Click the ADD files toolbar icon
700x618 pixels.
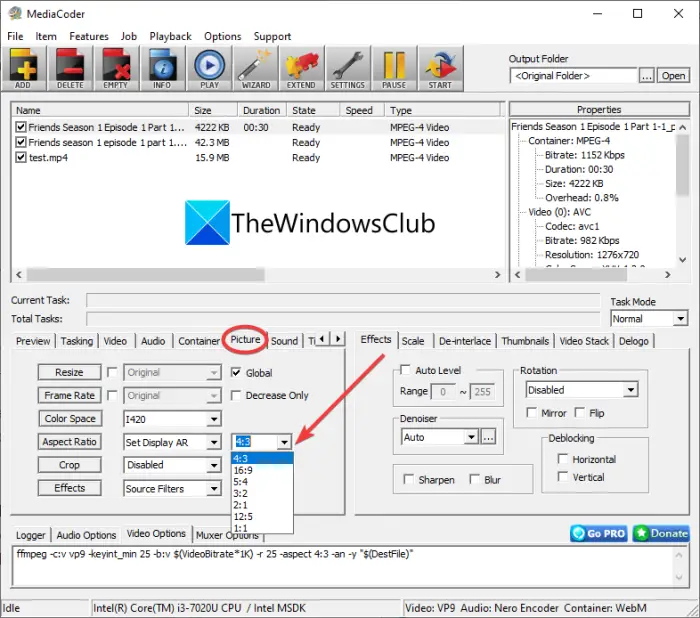(x=24, y=69)
